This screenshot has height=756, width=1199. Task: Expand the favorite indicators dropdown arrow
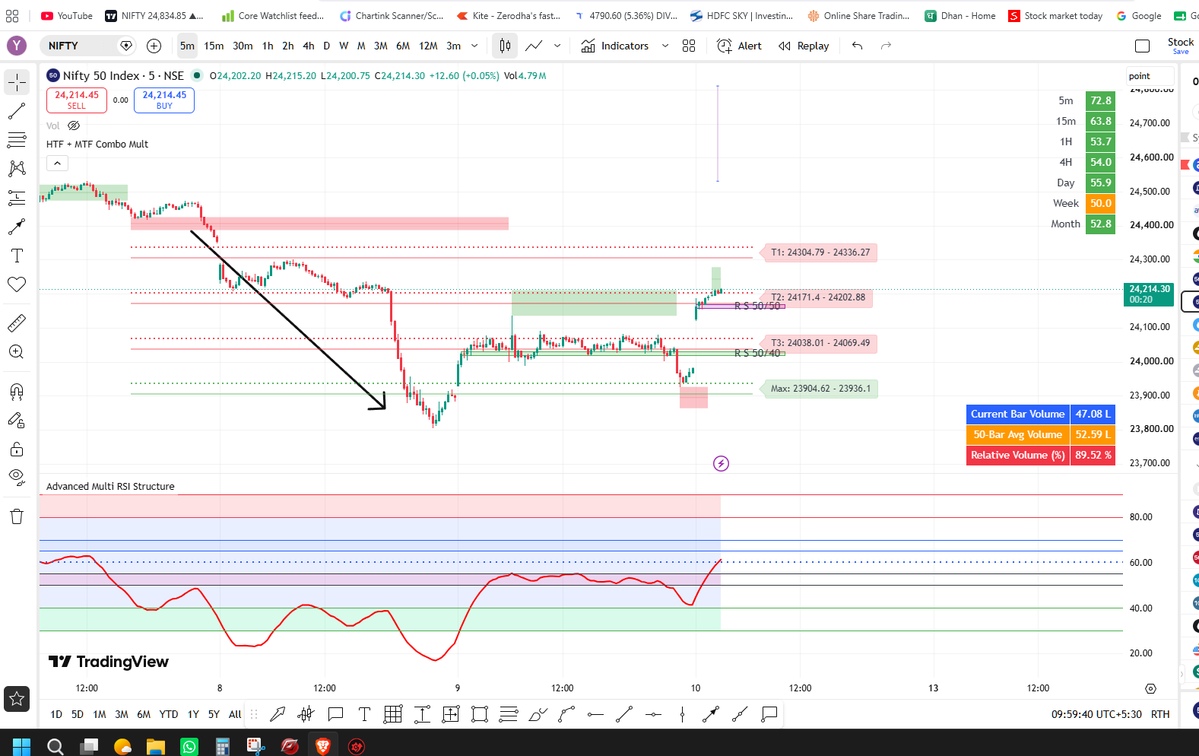pos(665,46)
